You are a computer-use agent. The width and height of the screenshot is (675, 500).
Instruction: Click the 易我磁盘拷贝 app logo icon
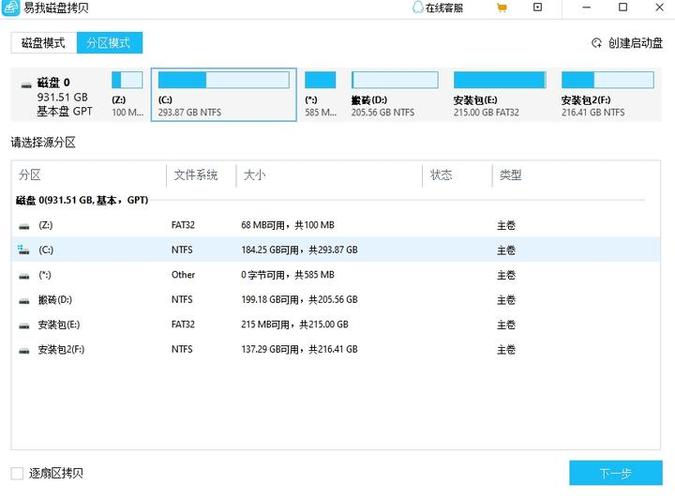pyautogui.click(x=10, y=7)
